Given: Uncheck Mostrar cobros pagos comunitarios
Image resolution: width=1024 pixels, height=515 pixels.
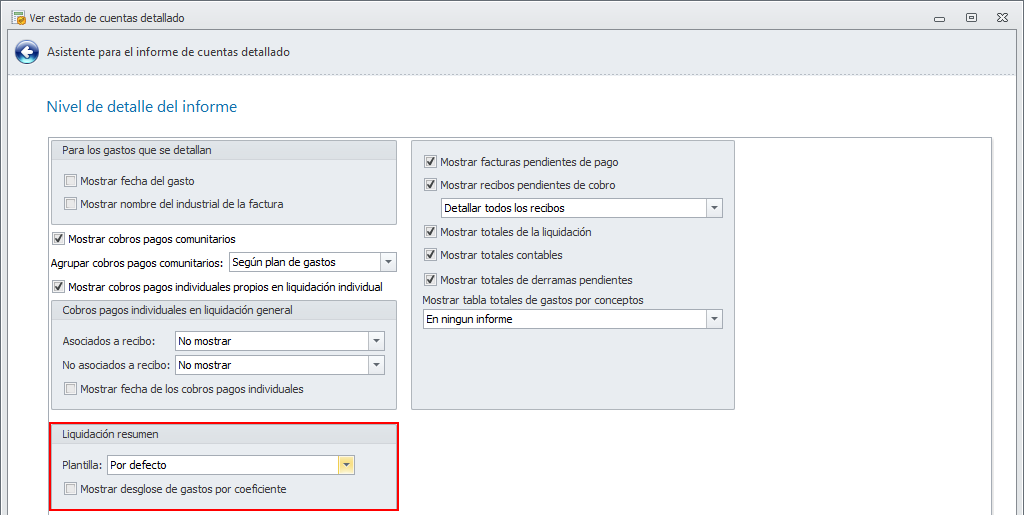Looking at the screenshot, I should (x=59, y=239).
